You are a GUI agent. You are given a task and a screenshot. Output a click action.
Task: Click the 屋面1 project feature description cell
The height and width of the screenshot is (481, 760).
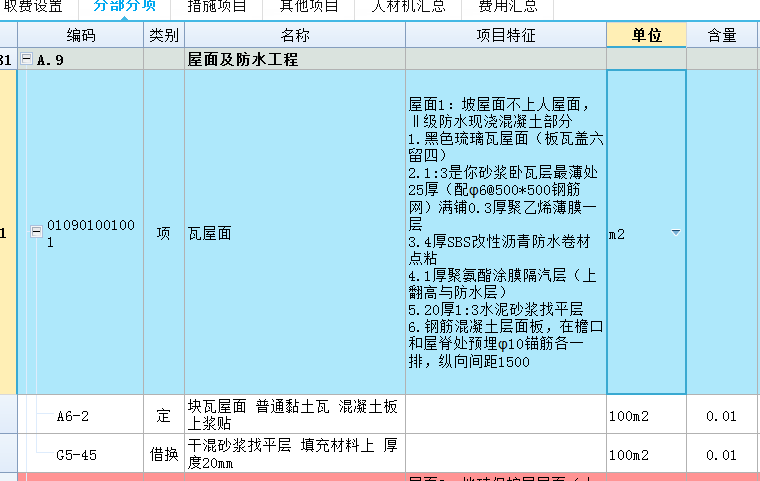pyautogui.click(x=506, y=233)
